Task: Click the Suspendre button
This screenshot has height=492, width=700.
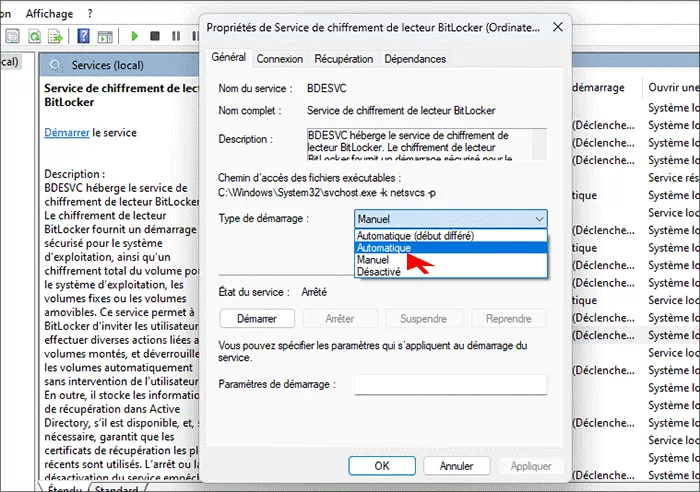Action: [423, 318]
